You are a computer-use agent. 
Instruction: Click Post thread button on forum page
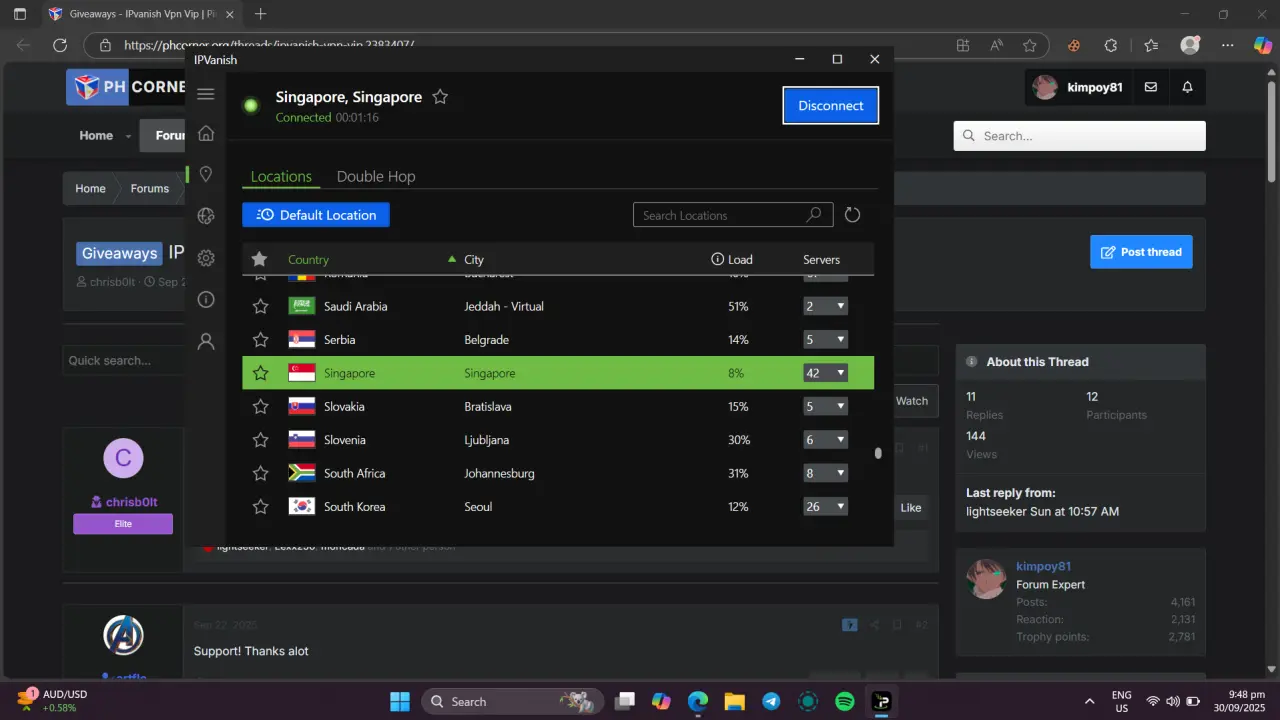point(1141,252)
